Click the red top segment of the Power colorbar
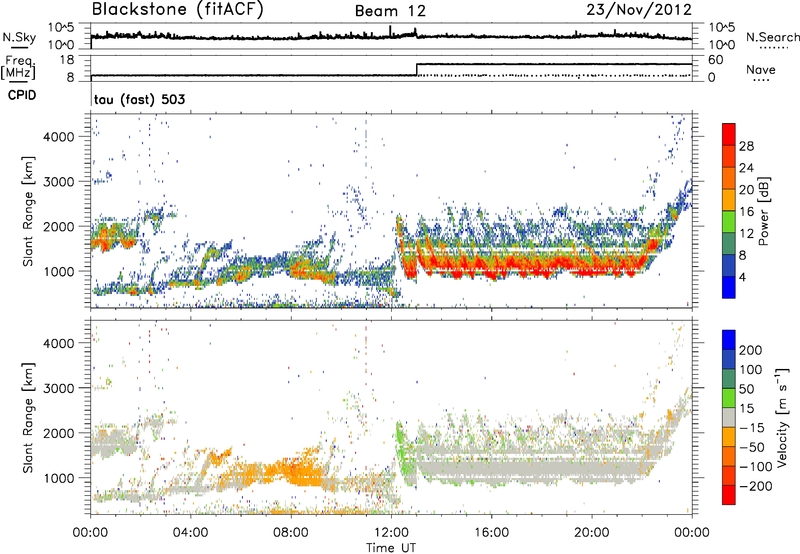This screenshot has height=554, width=800. pos(729,134)
